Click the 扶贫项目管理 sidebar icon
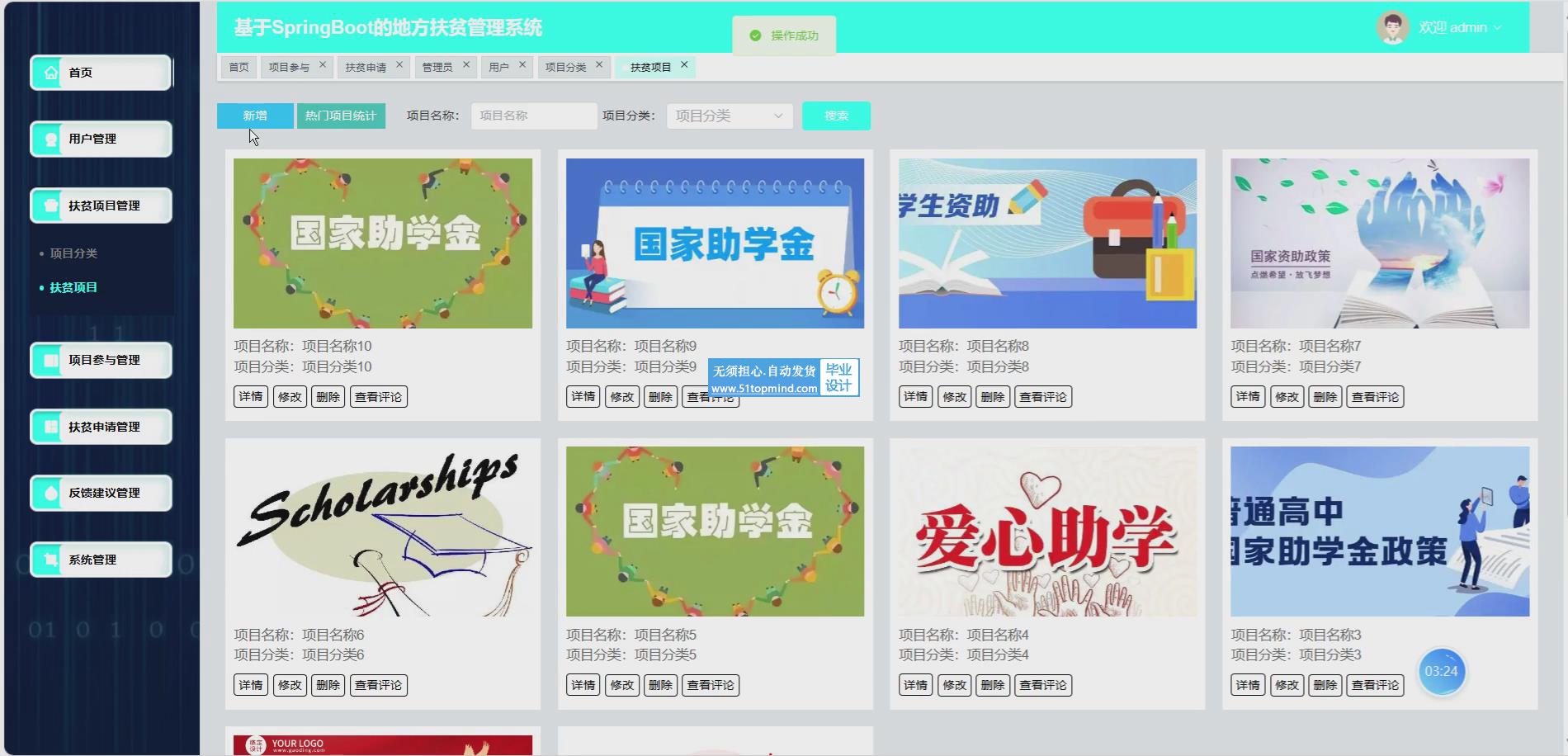 pos(51,206)
